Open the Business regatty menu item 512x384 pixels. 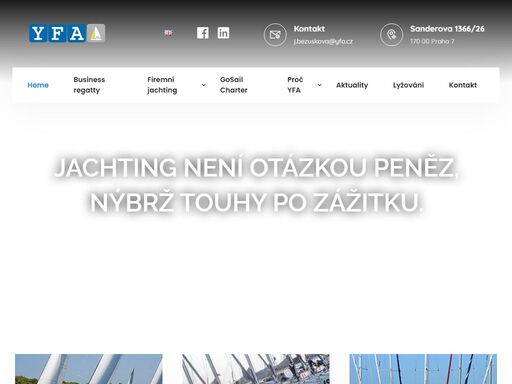[89, 85]
